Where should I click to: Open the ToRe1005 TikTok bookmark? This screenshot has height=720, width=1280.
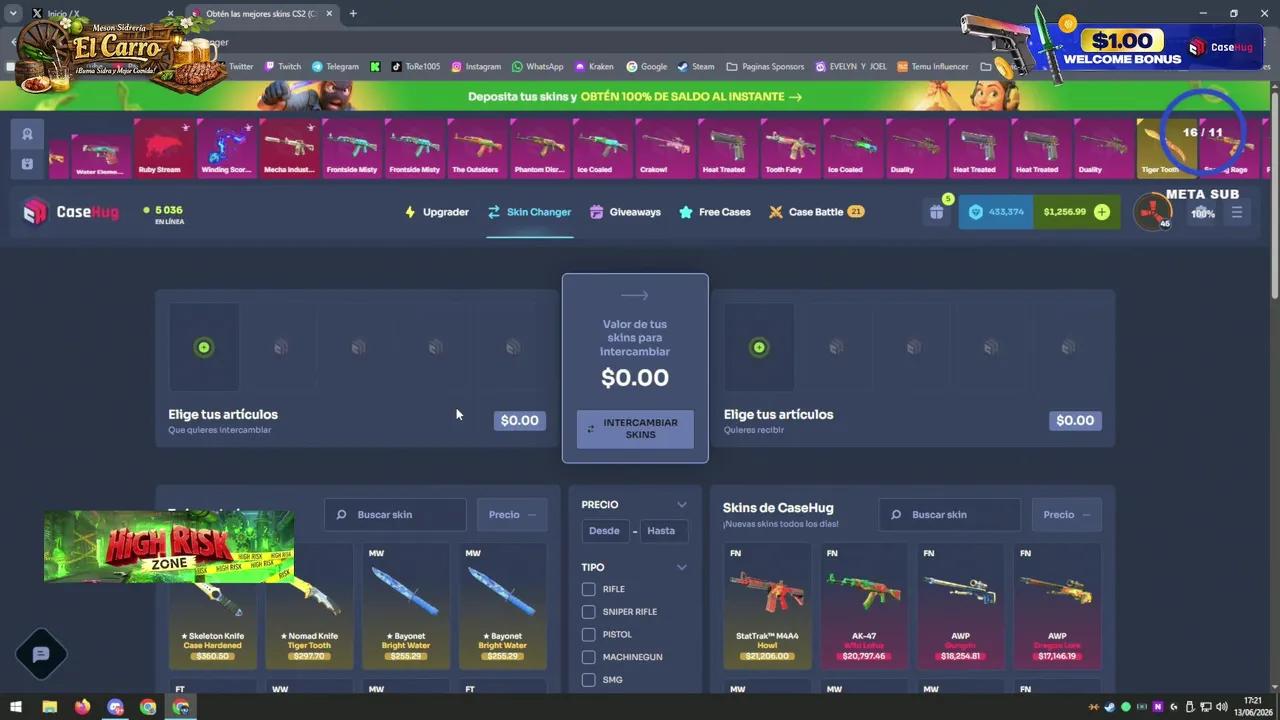(415, 67)
